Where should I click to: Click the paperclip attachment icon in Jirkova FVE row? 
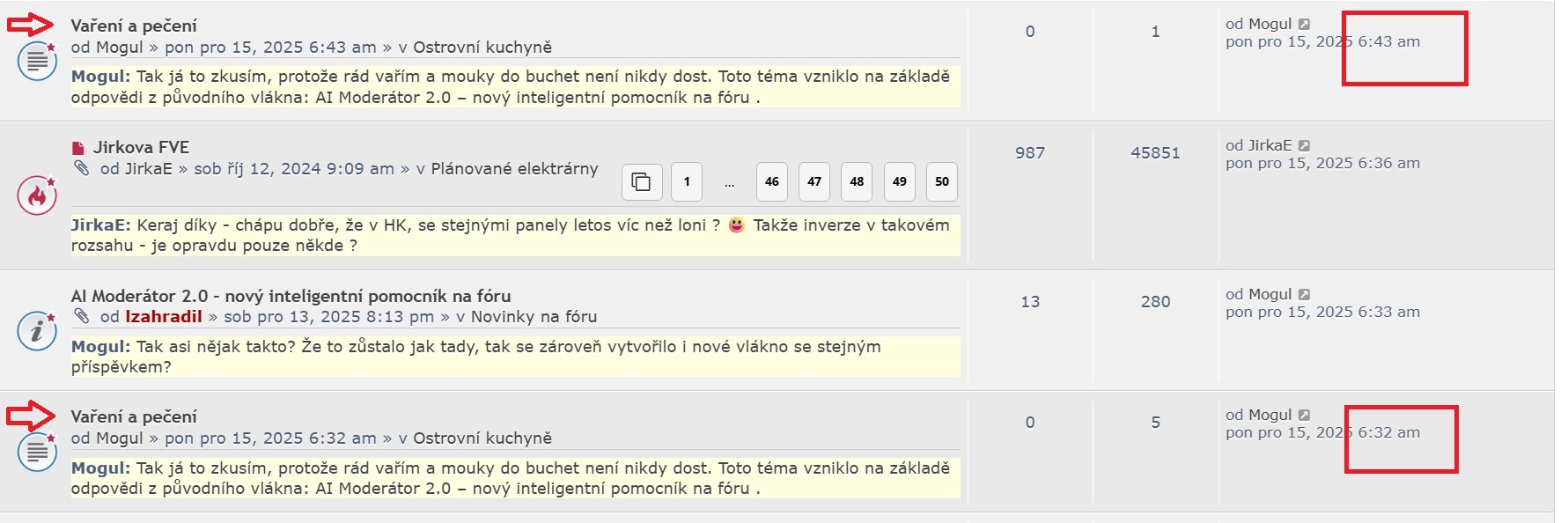click(x=82, y=168)
